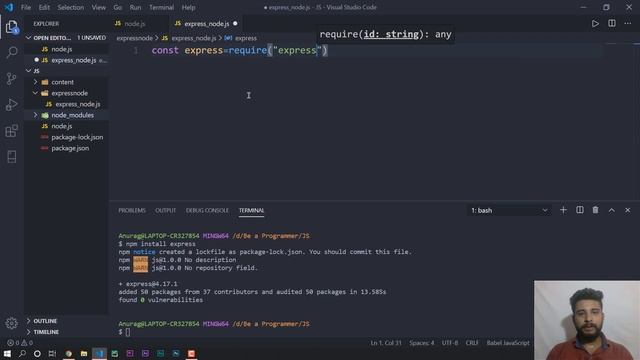Image resolution: width=640 pixels, height=360 pixels.
Task: Open the Run and Debug view
Action: click(x=12, y=104)
